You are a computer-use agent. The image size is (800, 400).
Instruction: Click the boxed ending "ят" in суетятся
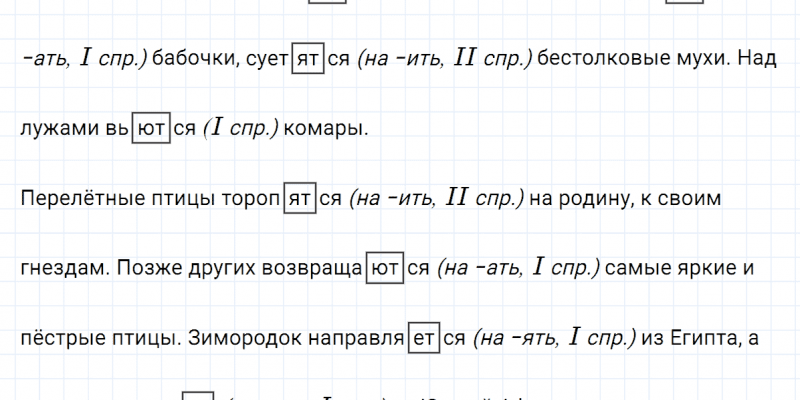pyautogui.click(x=308, y=59)
